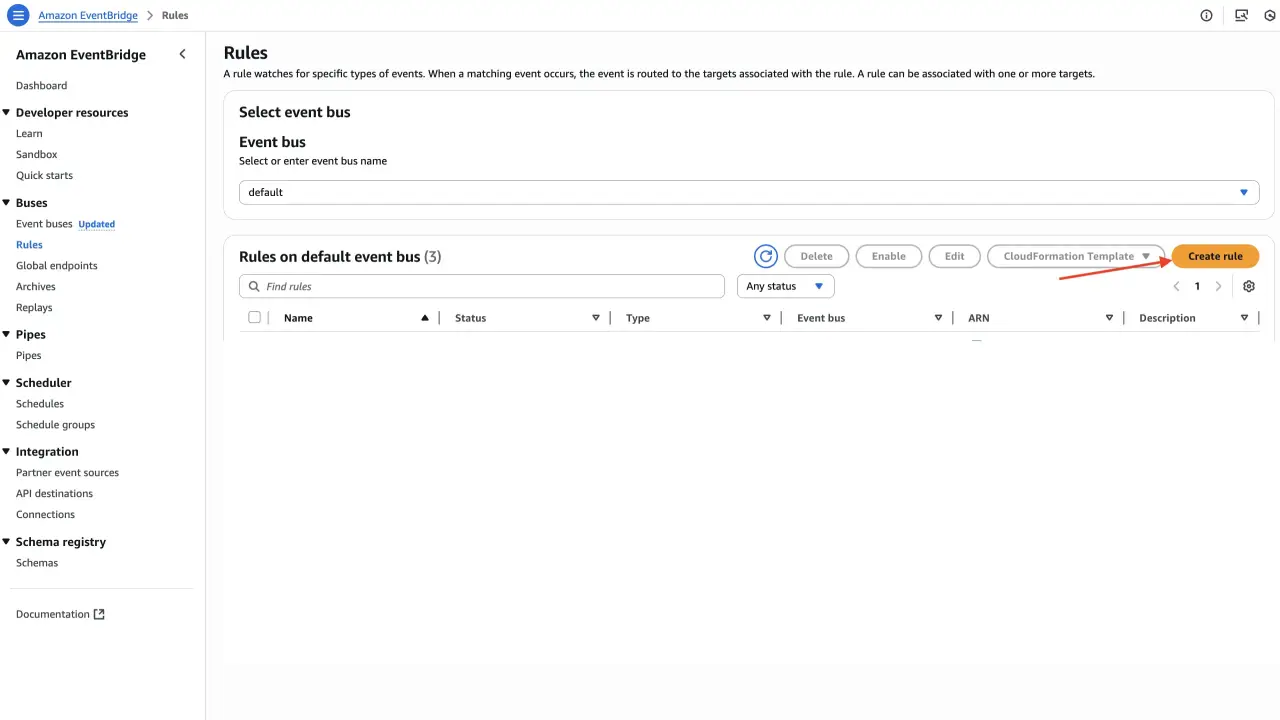The width and height of the screenshot is (1280, 720).
Task: Collapse the Schema registry section
Action: pos(7,542)
